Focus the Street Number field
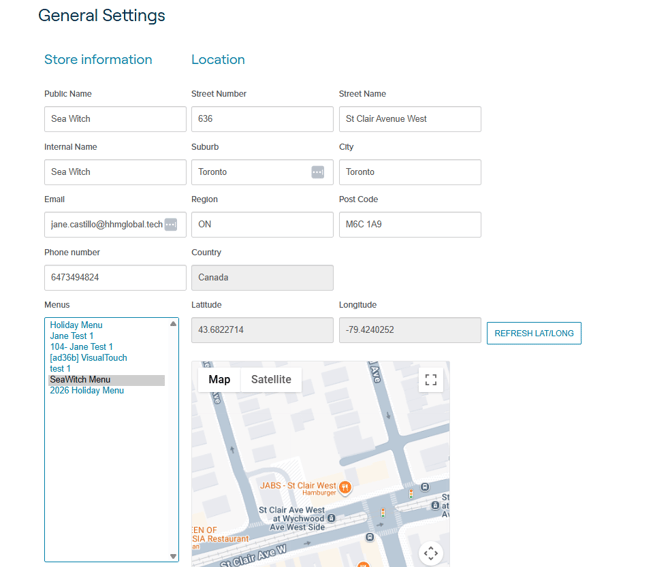Image resolution: width=670 pixels, height=567 pixels. [x=262, y=119]
